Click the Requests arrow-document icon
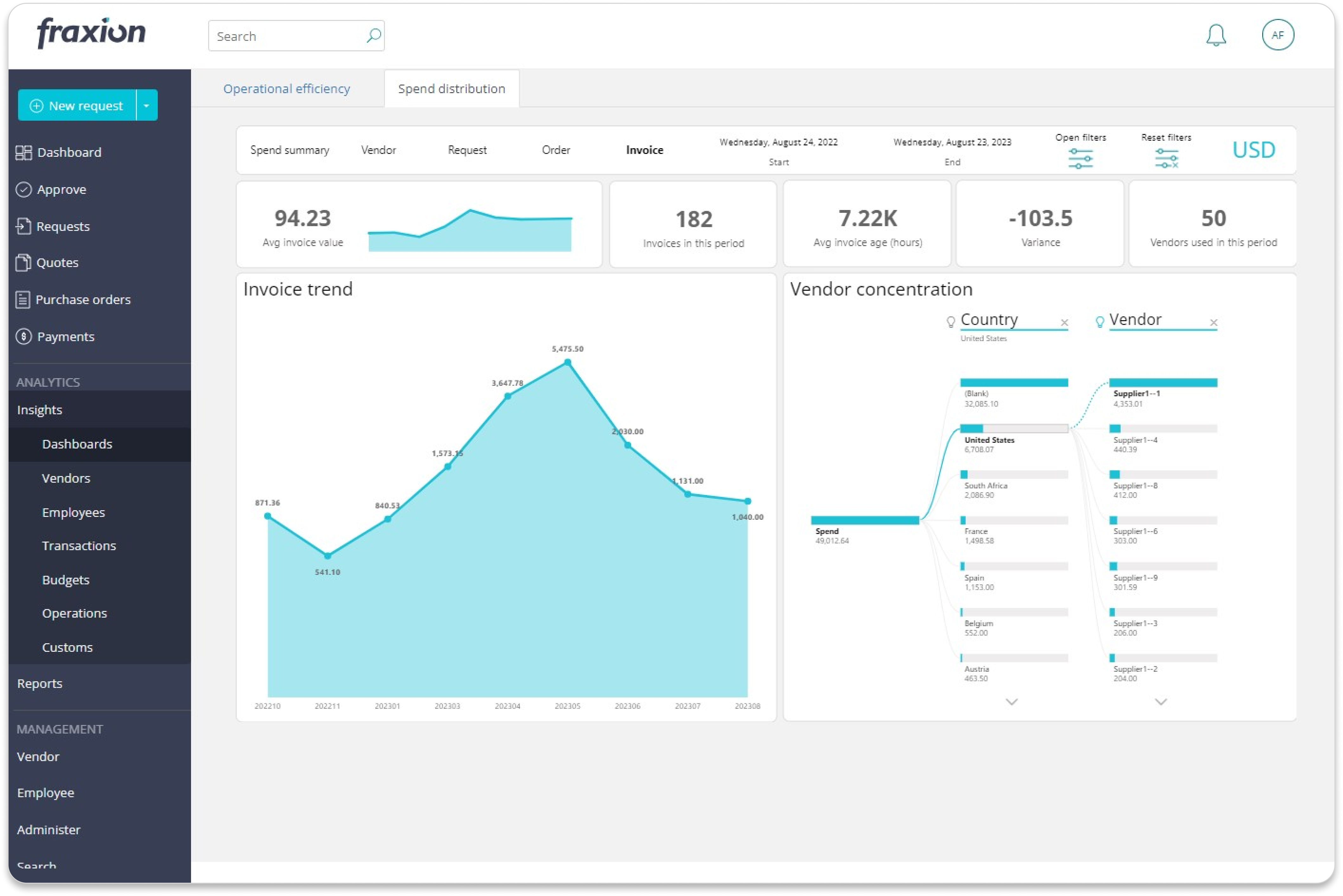 click(x=23, y=226)
